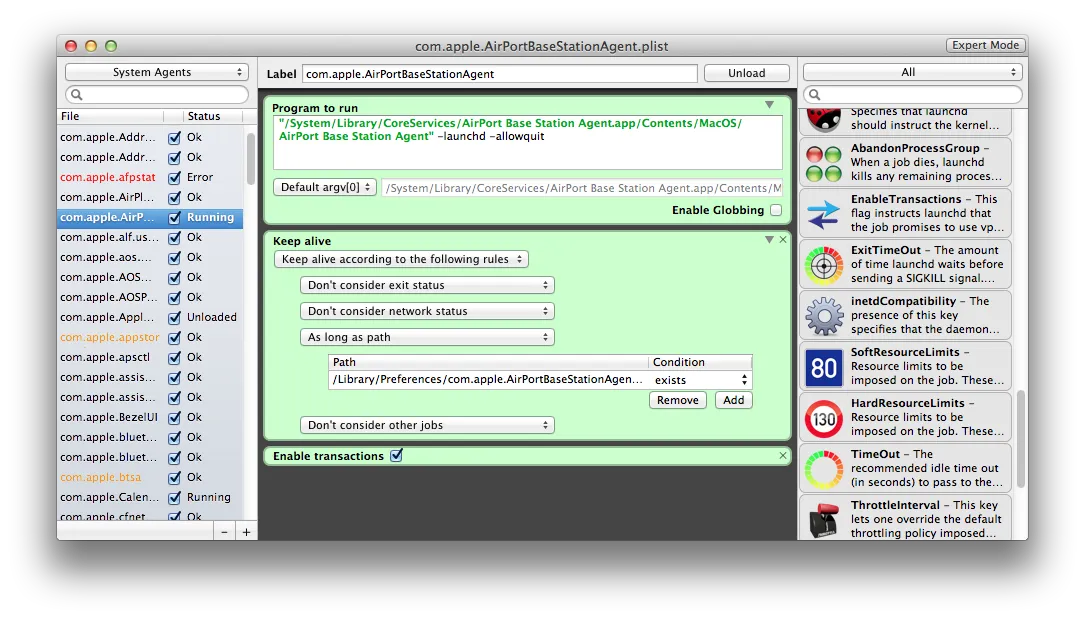
Task: Click the HardResourceLimits 130 sign icon
Action: [823, 417]
